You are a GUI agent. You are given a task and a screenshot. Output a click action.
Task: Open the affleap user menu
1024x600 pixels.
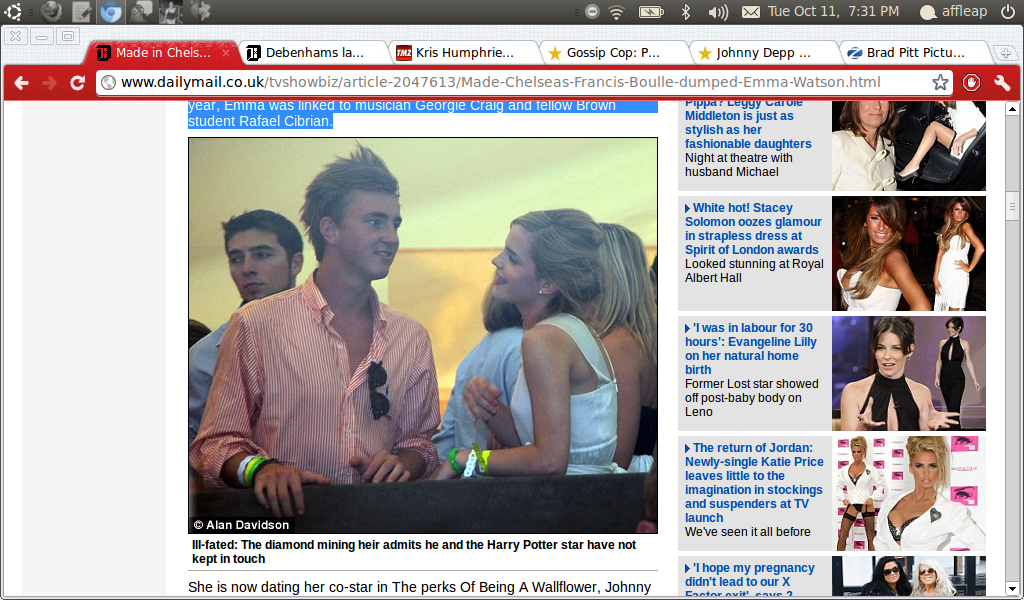(x=953, y=11)
